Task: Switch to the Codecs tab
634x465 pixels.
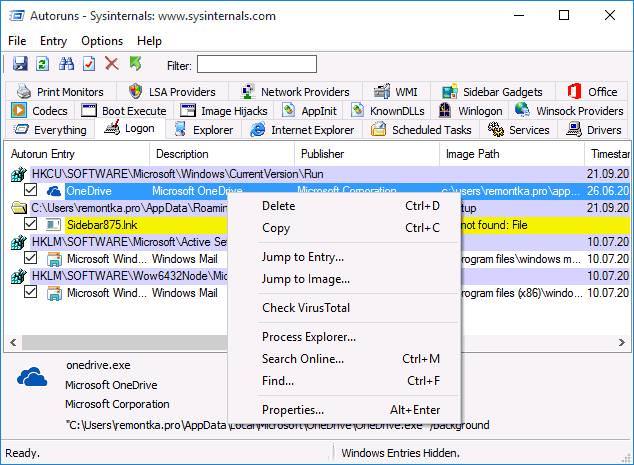Action: (x=40, y=111)
